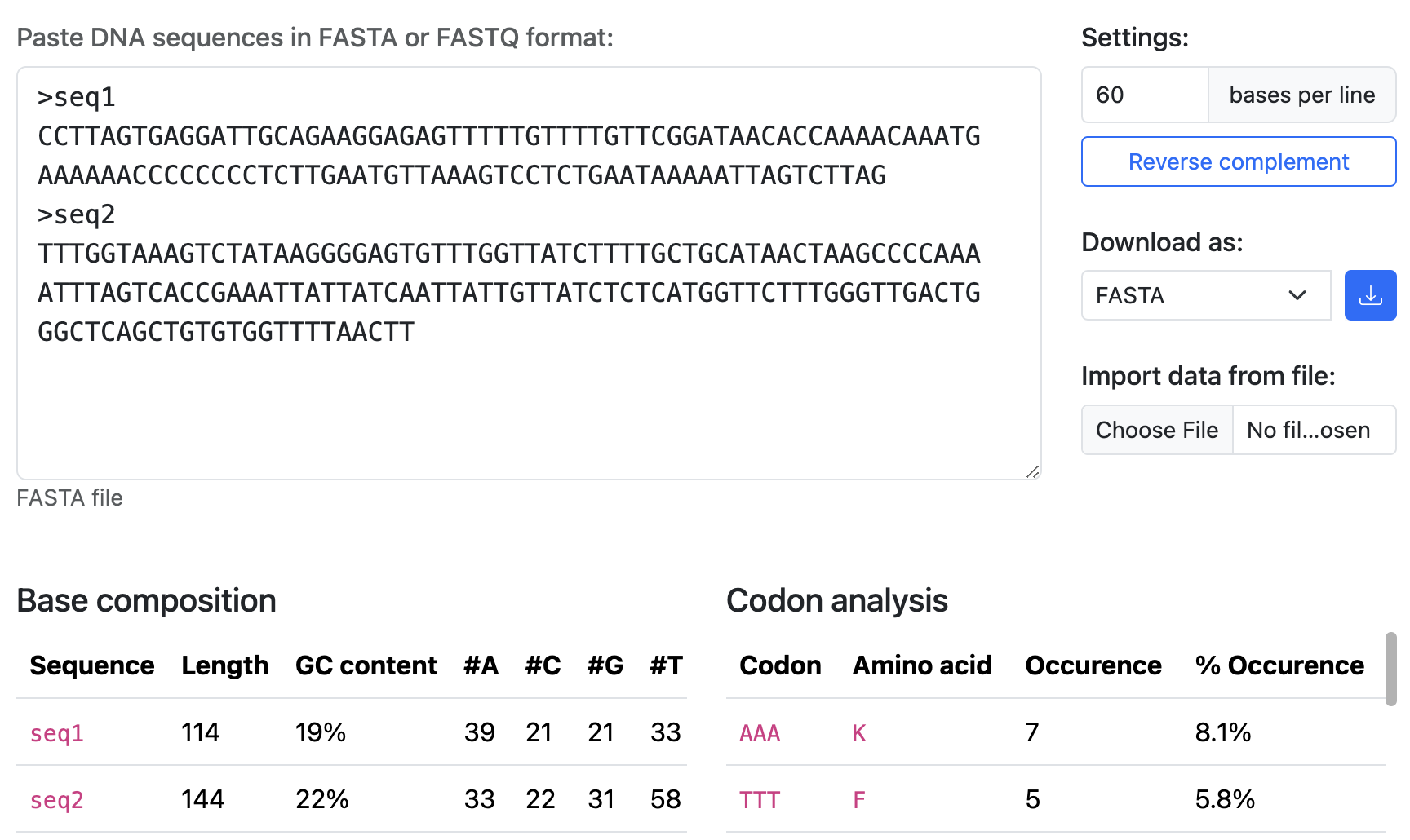Click the download arrow icon button
This screenshot has height=840, width=1410.
pyautogui.click(x=1370, y=295)
